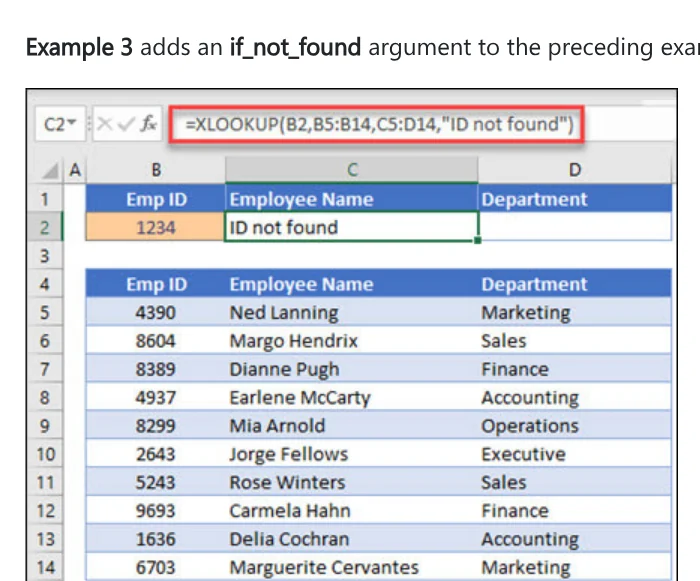Click 'Accounting' cell in row 13
Viewport: 700px width, 581px height.
coord(575,539)
